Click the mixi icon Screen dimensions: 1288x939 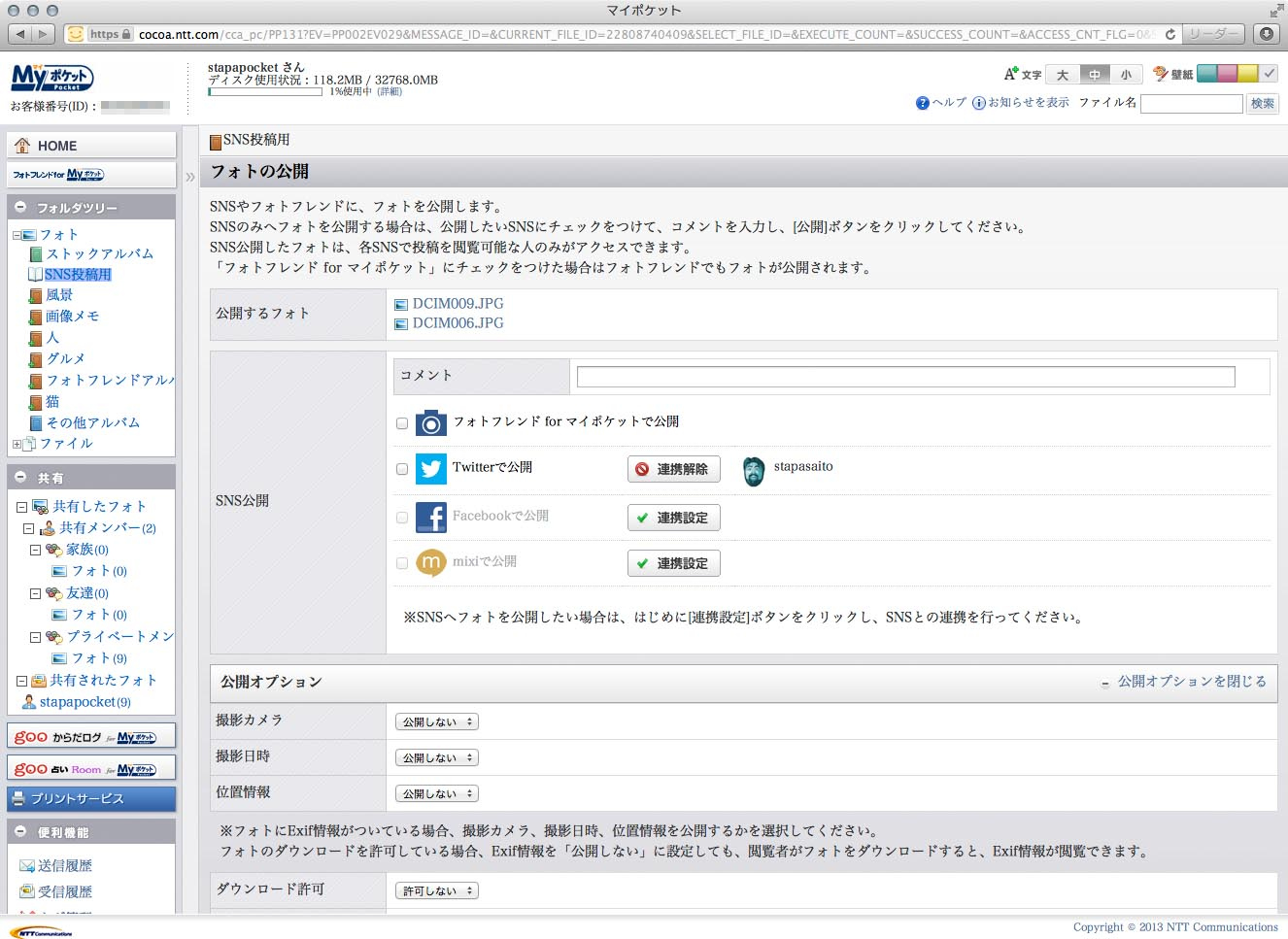430,563
